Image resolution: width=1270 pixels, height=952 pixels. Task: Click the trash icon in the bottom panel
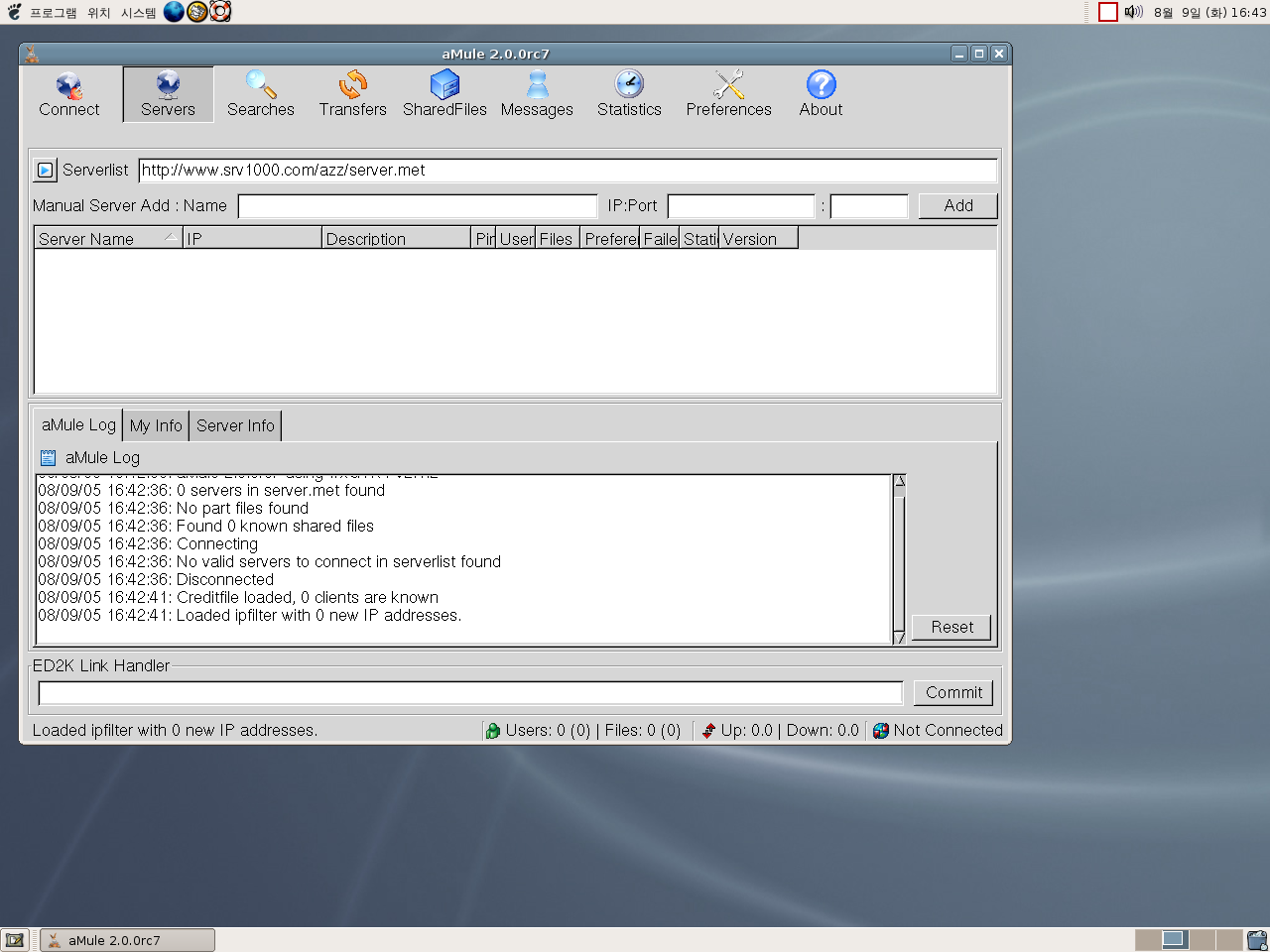(x=1257, y=940)
